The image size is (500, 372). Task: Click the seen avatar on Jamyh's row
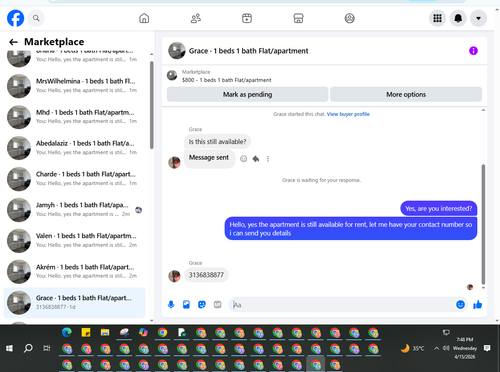coord(138,210)
